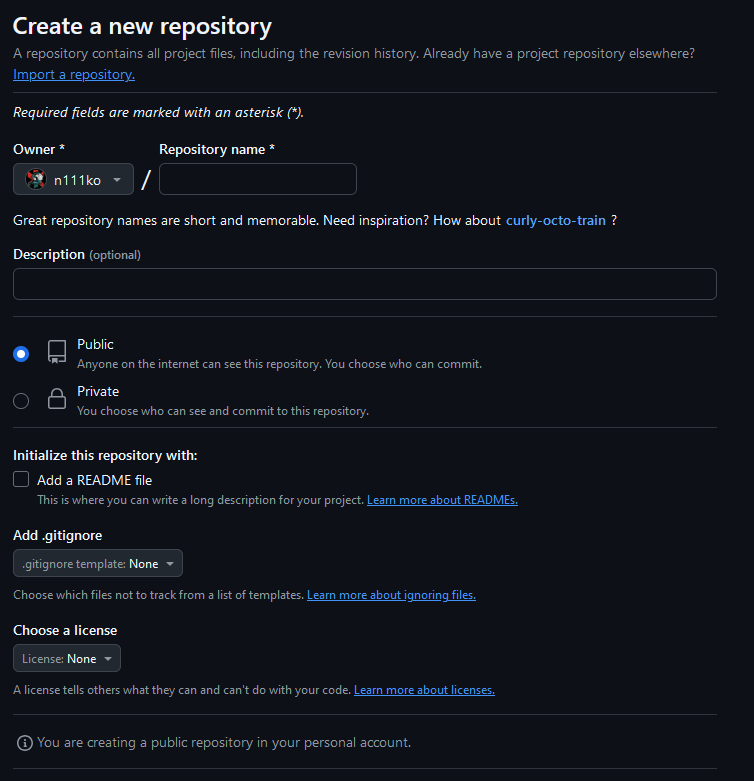Viewport: 754px width, 781px height.
Task: Open Learn more about READMEs link
Action: (442, 500)
